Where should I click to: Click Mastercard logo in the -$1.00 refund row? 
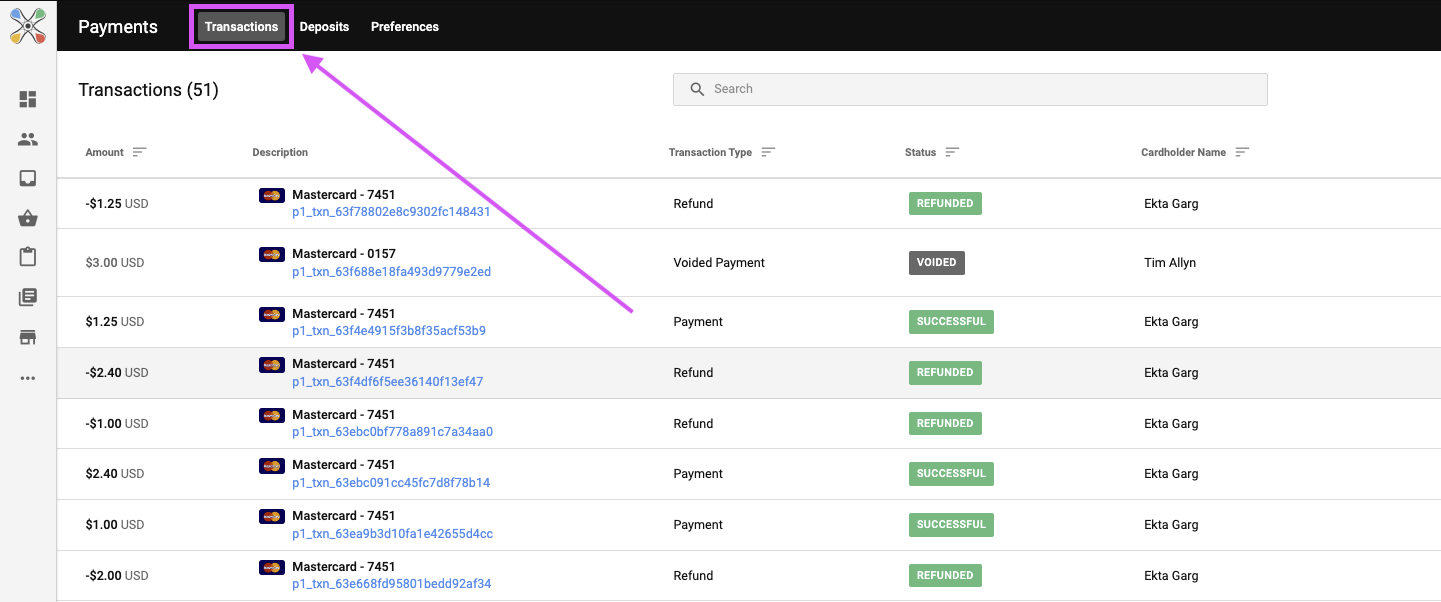click(271, 415)
